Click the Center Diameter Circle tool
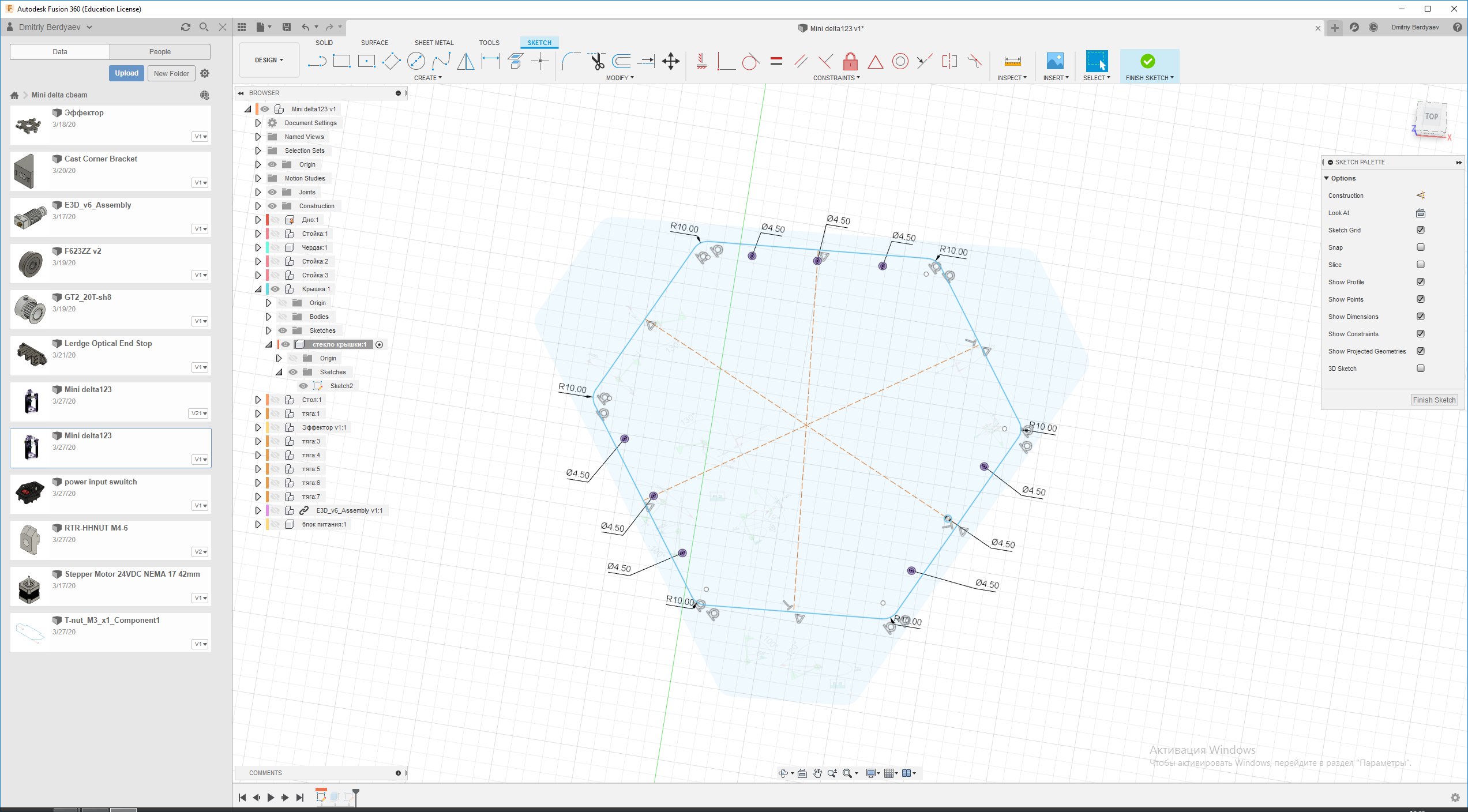The image size is (1468, 812). click(x=416, y=61)
